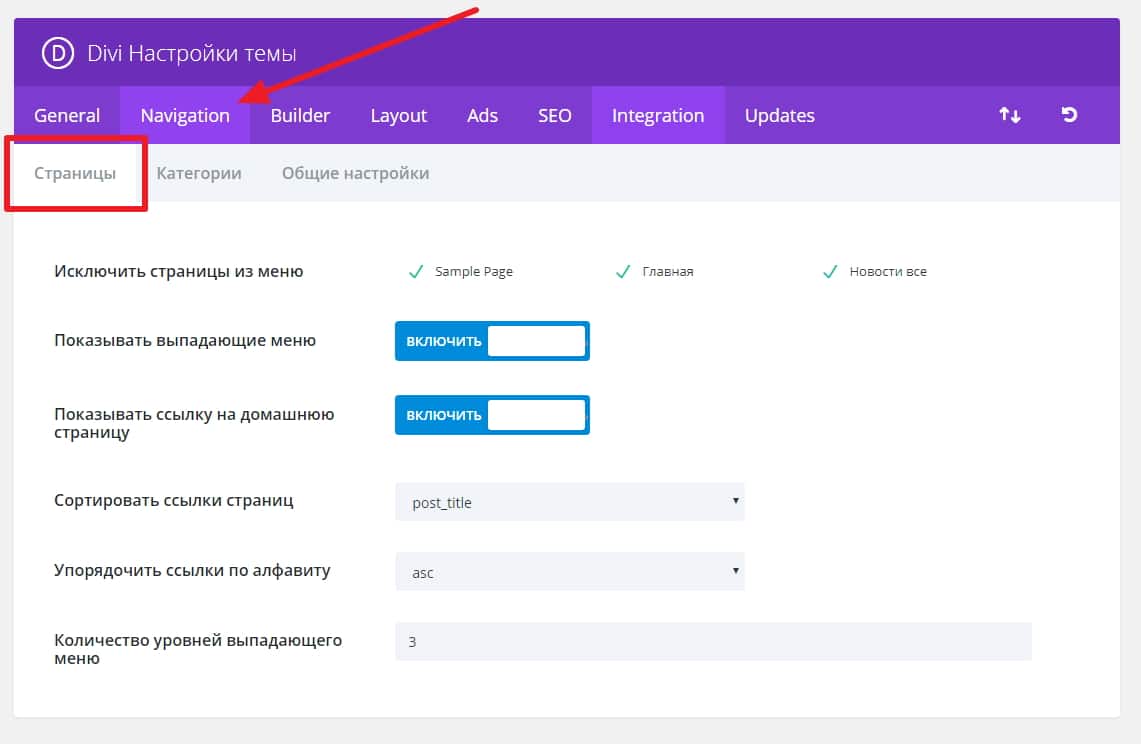
Task: Toggle the Главная page exclusion checkmark
Action: 623,272
